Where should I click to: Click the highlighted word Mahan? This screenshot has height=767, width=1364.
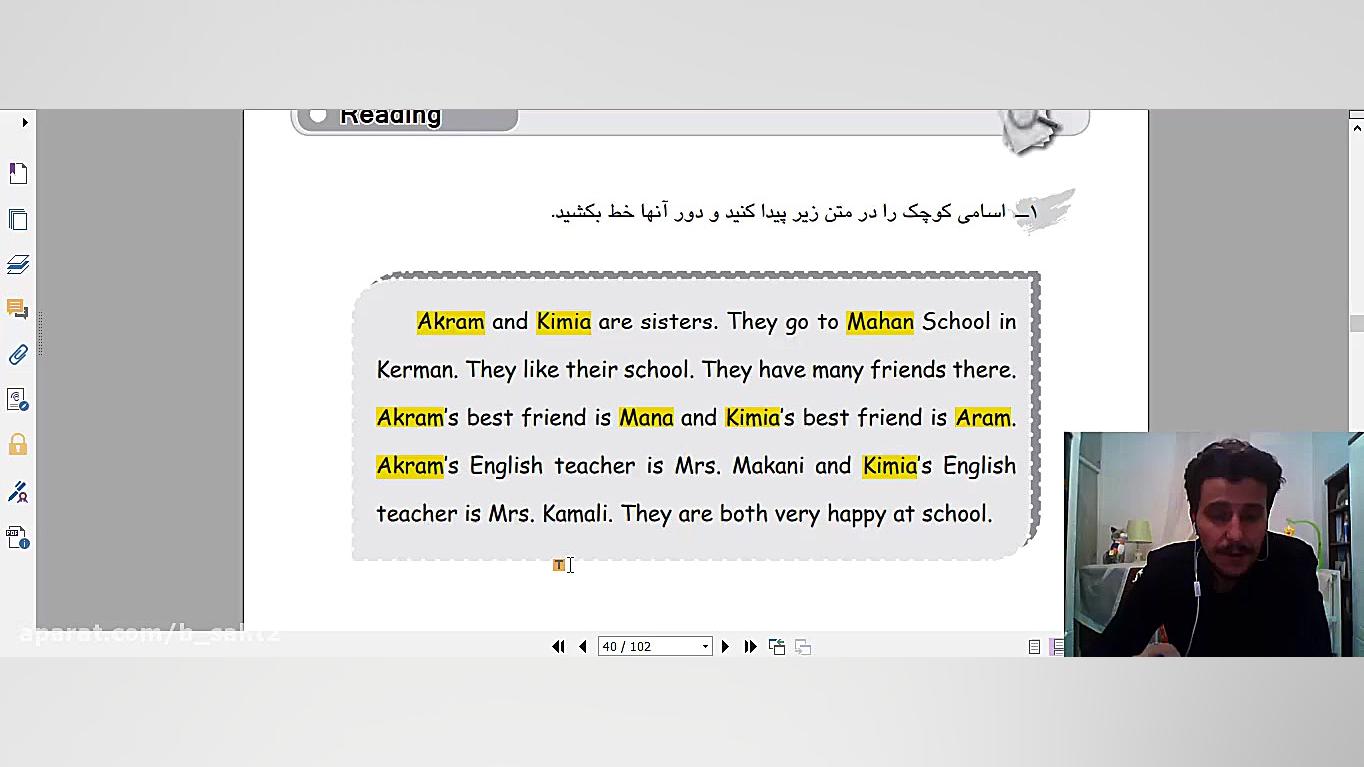880,321
